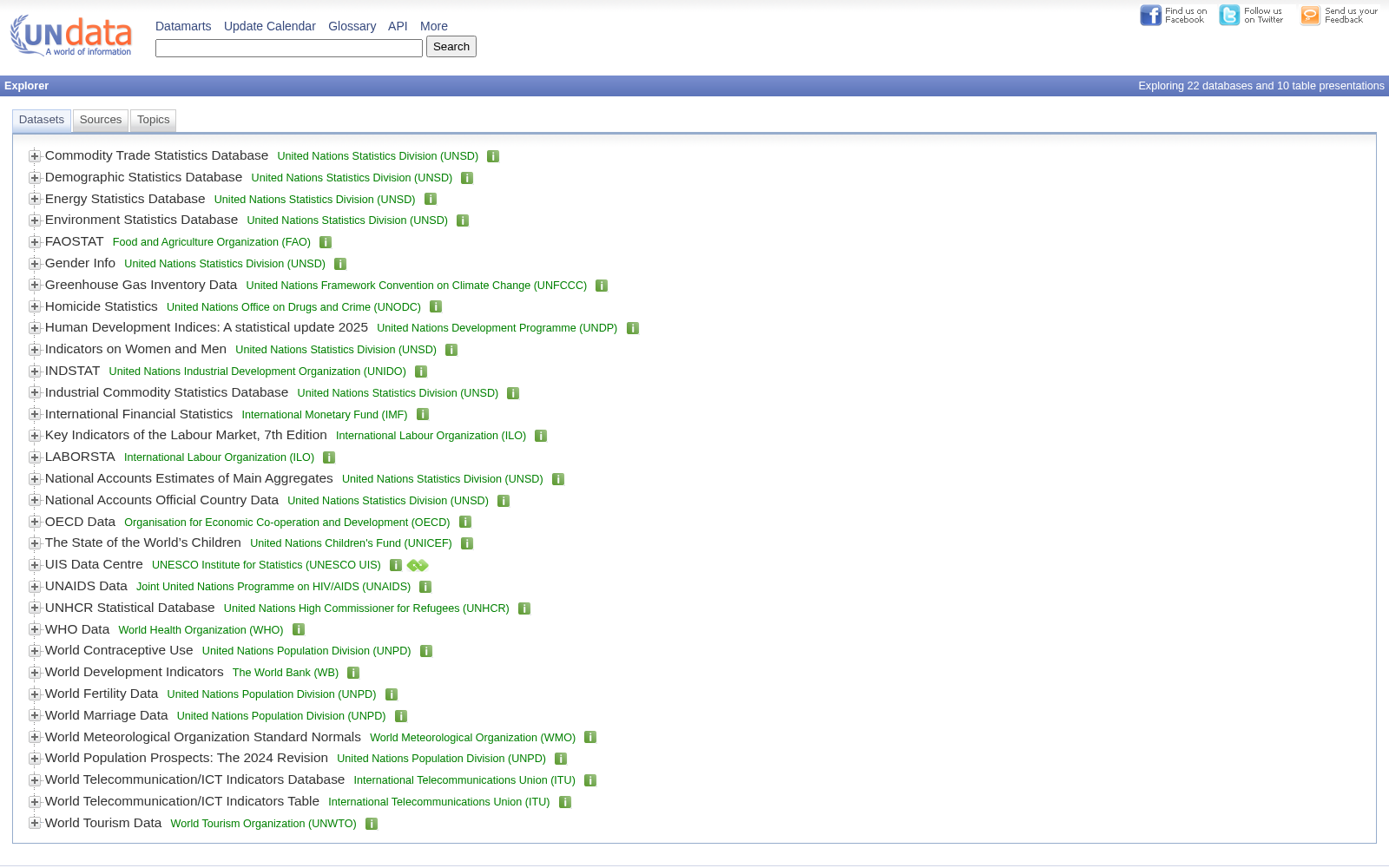Open the Follow us on Twitter icon
The height and width of the screenshot is (868, 1389).
tap(1251, 16)
